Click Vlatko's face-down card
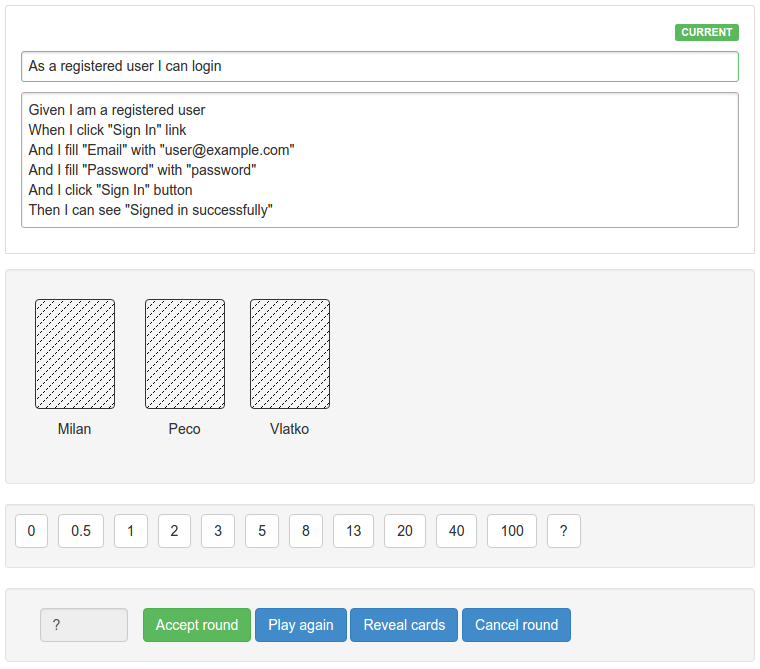 290,354
